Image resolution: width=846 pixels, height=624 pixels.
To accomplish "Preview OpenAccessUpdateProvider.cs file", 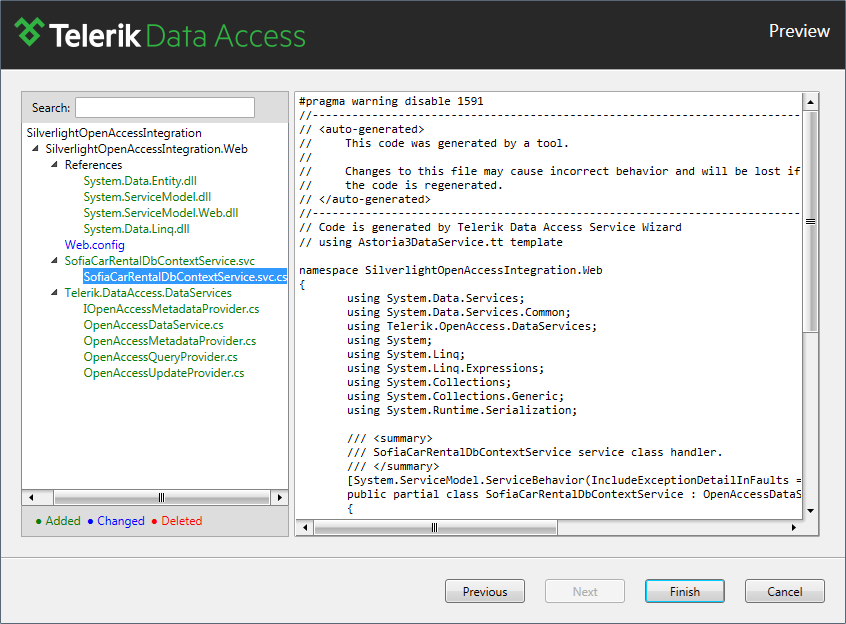I will pyautogui.click(x=163, y=373).
